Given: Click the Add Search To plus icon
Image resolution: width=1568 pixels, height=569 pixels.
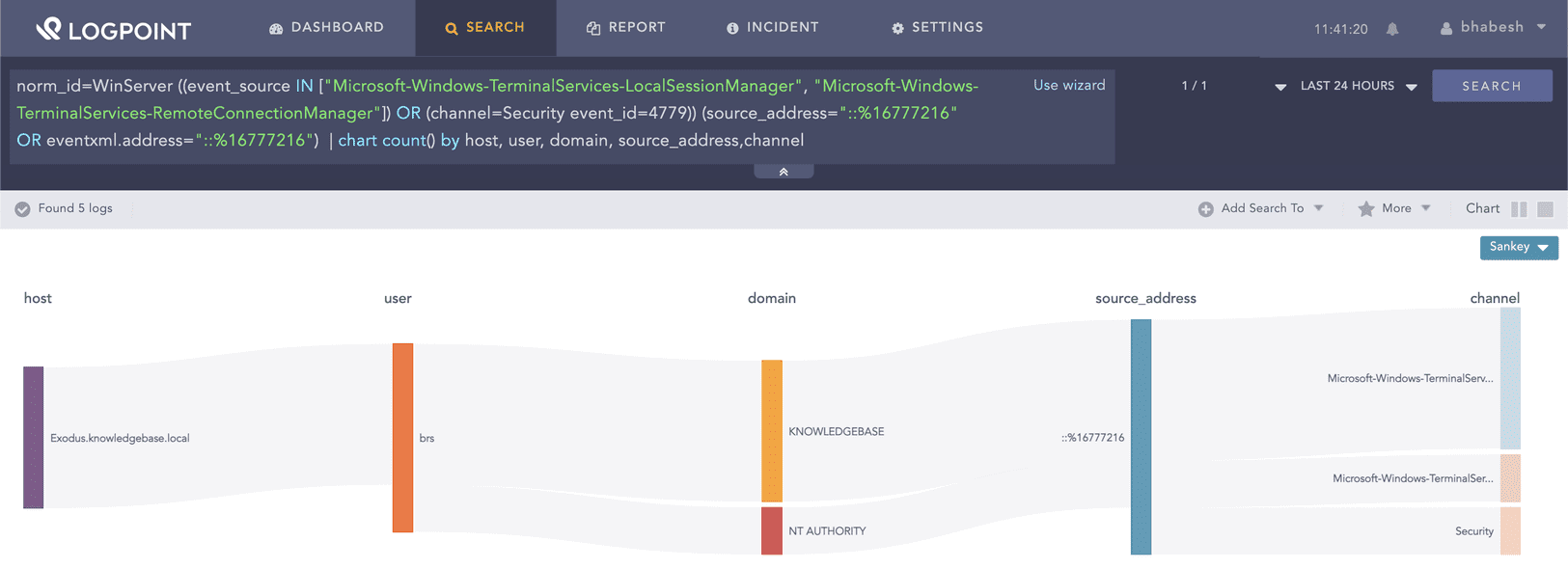Looking at the screenshot, I should click(1205, 209).
